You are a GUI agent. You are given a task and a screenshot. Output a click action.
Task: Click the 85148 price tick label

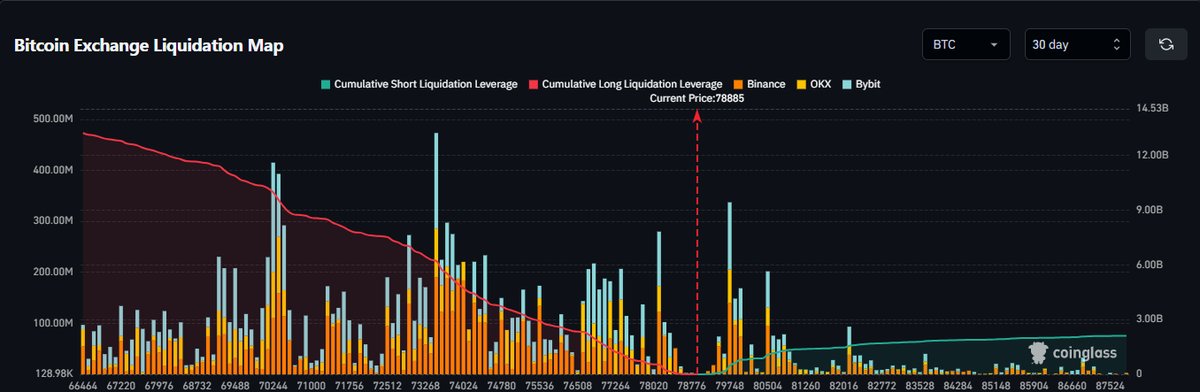point(996,385)
